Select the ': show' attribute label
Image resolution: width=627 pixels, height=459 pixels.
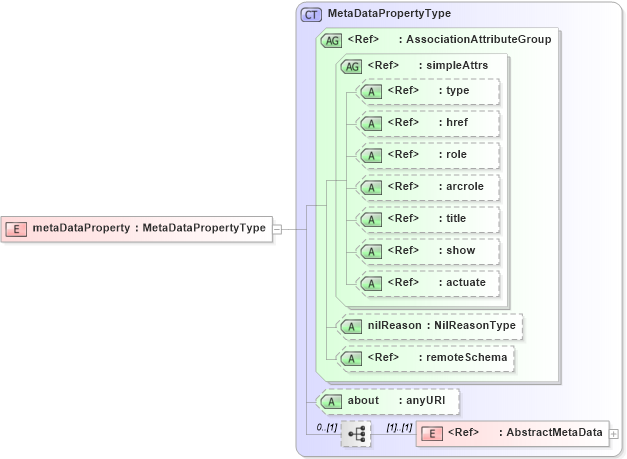click(x=457, y=250)
